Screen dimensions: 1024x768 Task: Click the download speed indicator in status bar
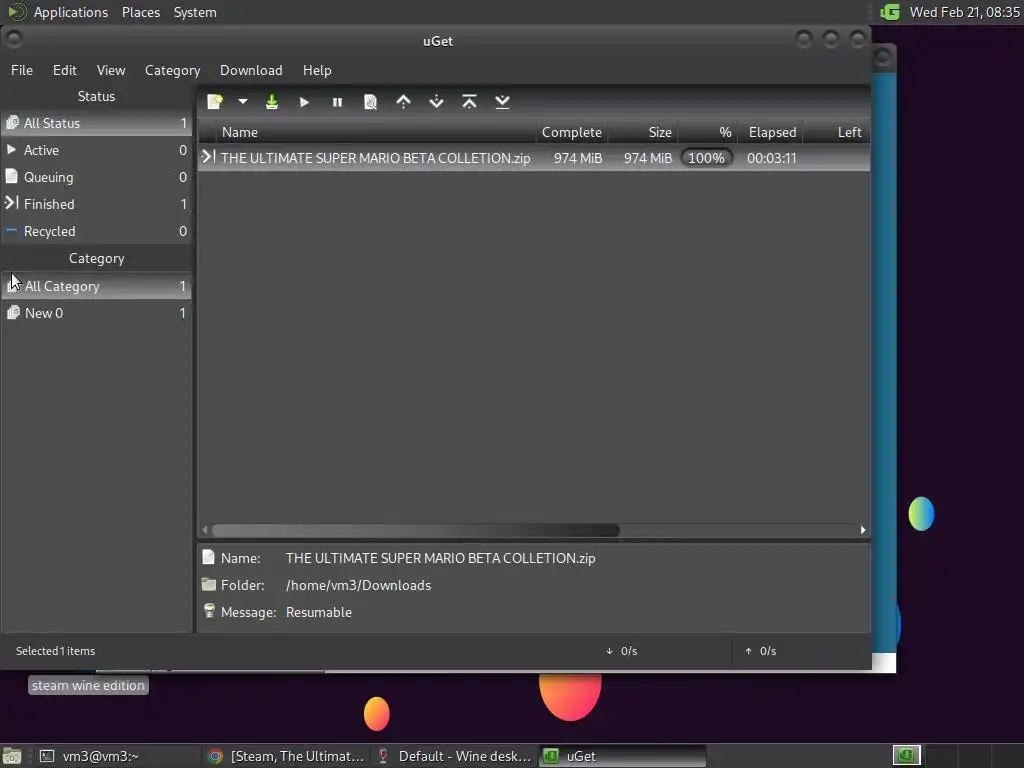coord(621,651)
